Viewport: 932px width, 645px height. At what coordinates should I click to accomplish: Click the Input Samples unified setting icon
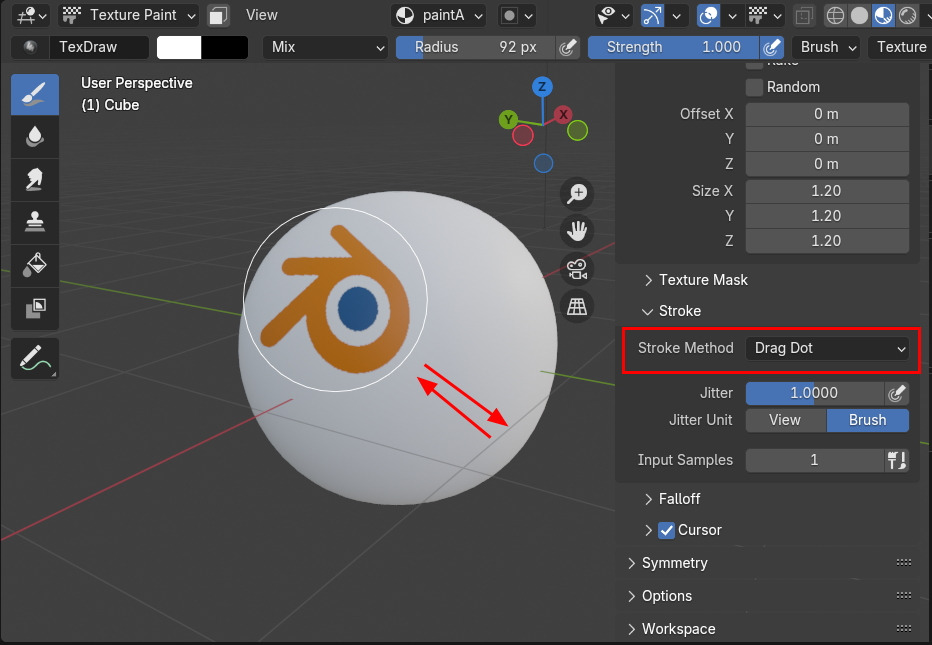(x=896, y=460)
